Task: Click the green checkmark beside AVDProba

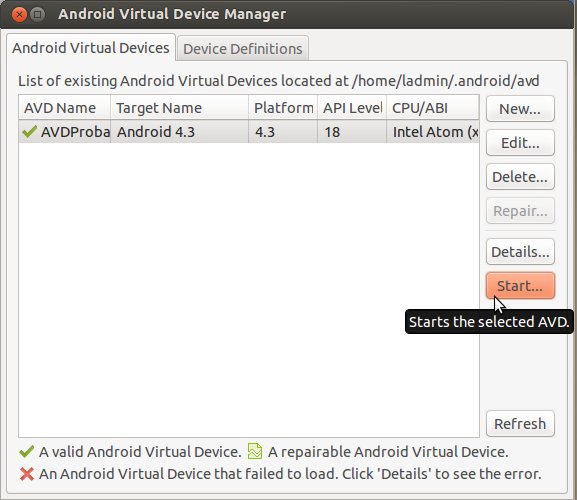Action: (29, 131)
